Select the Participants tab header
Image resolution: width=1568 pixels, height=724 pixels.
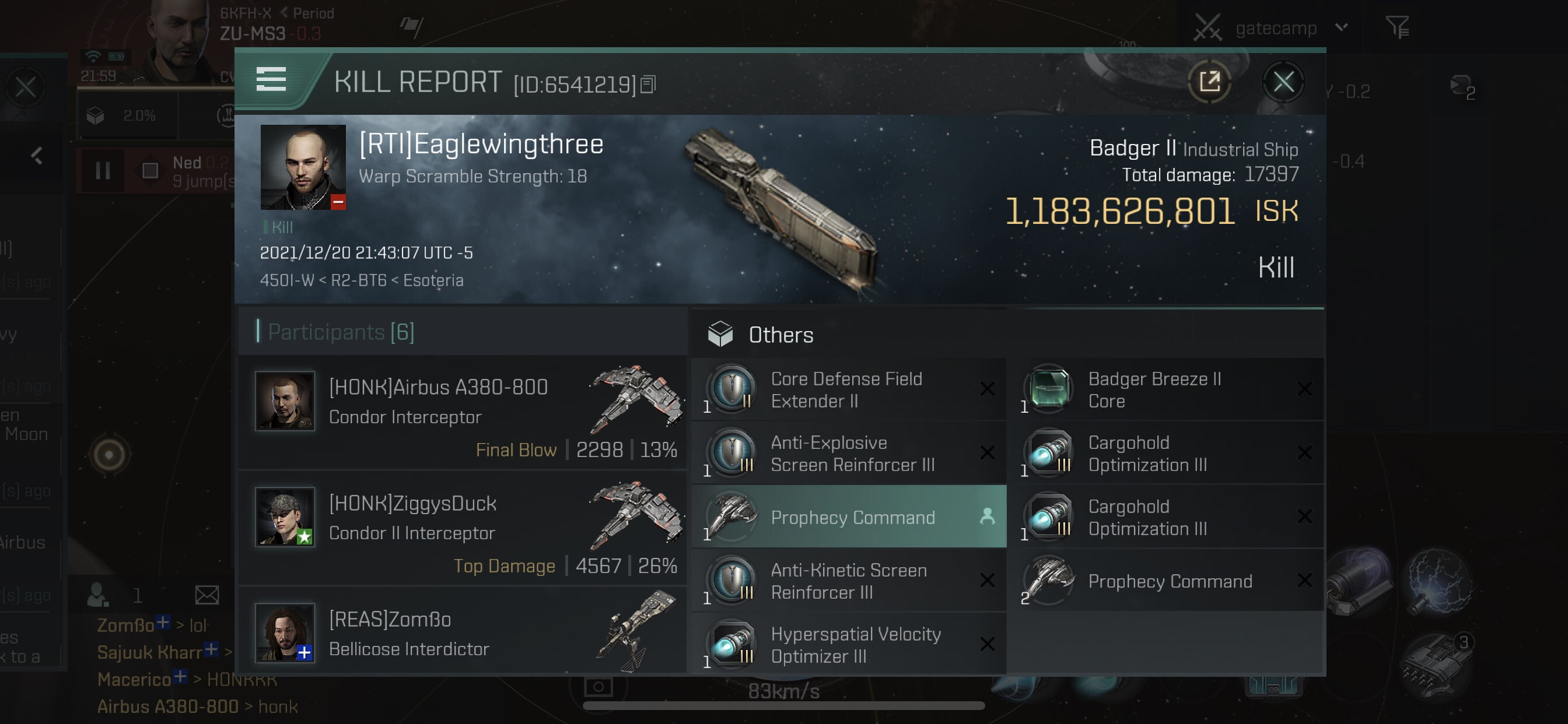[340, 332]
